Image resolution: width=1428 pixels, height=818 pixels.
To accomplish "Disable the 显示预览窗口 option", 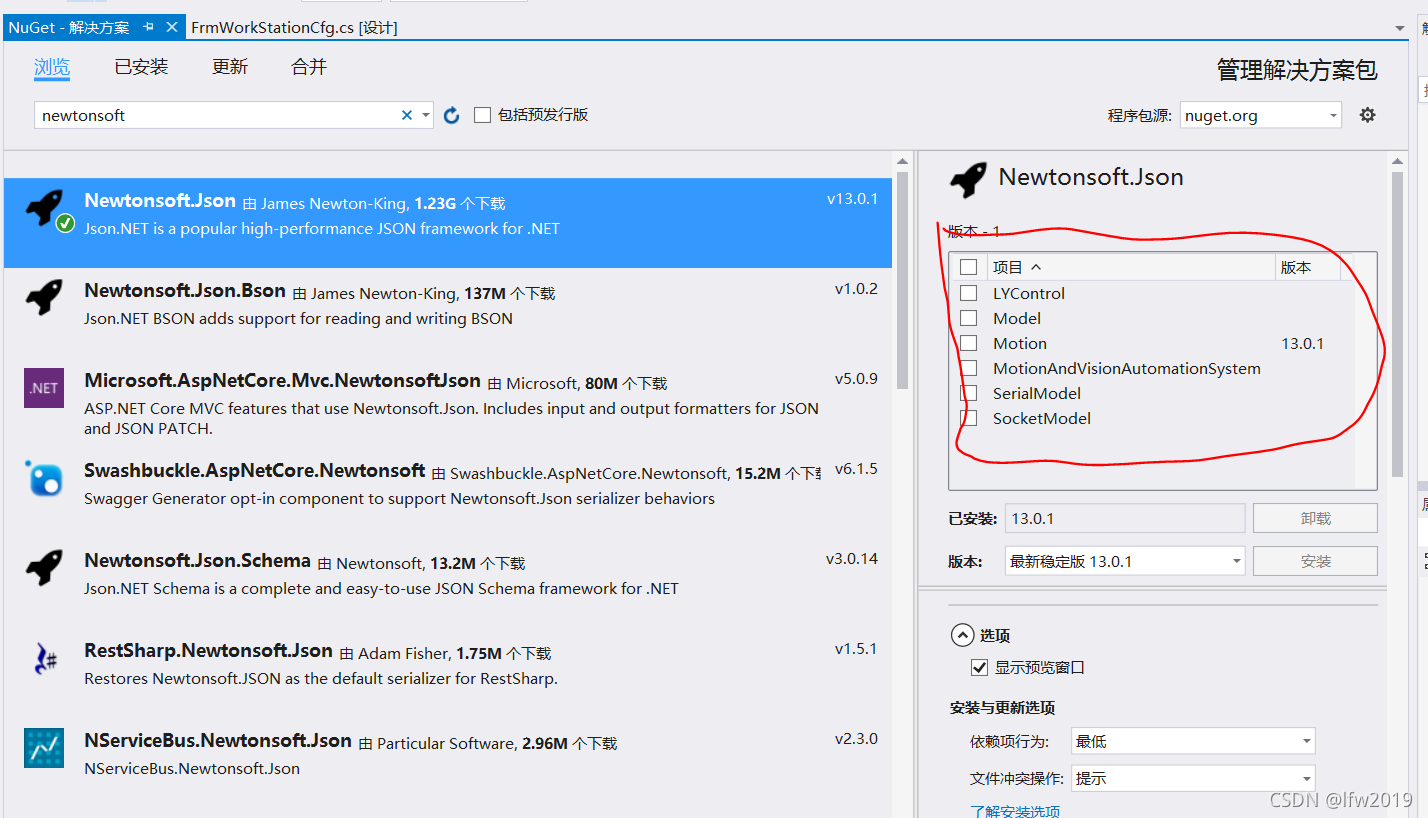I will click(979, 667).
